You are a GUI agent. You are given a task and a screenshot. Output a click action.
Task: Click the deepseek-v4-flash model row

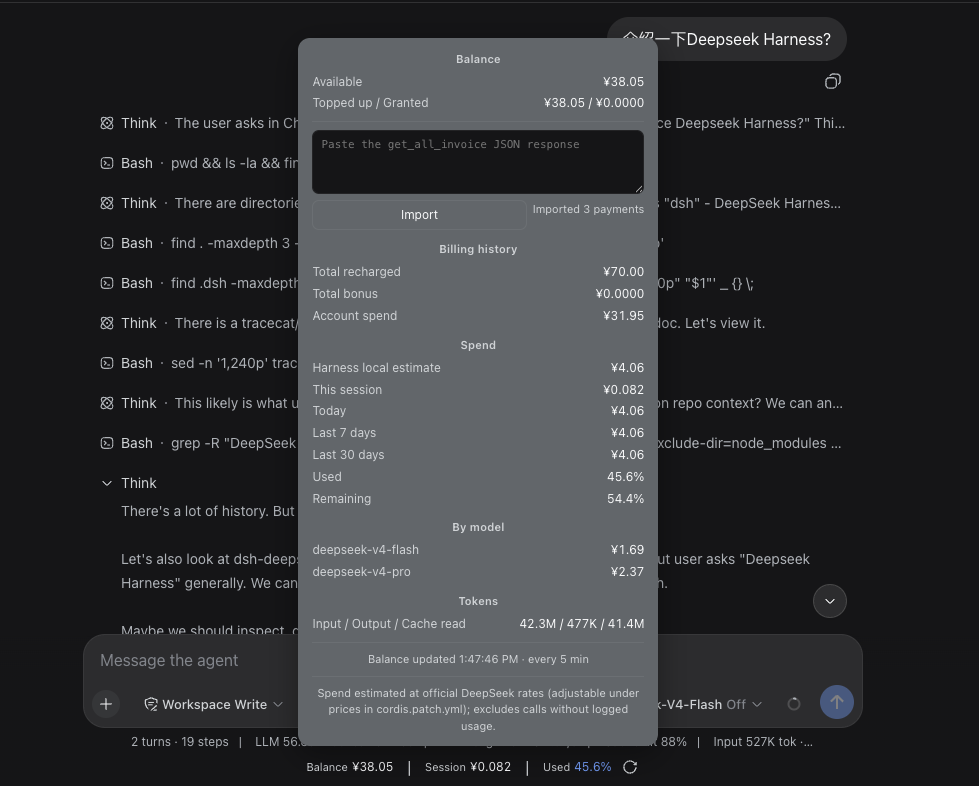coord(478,550)
